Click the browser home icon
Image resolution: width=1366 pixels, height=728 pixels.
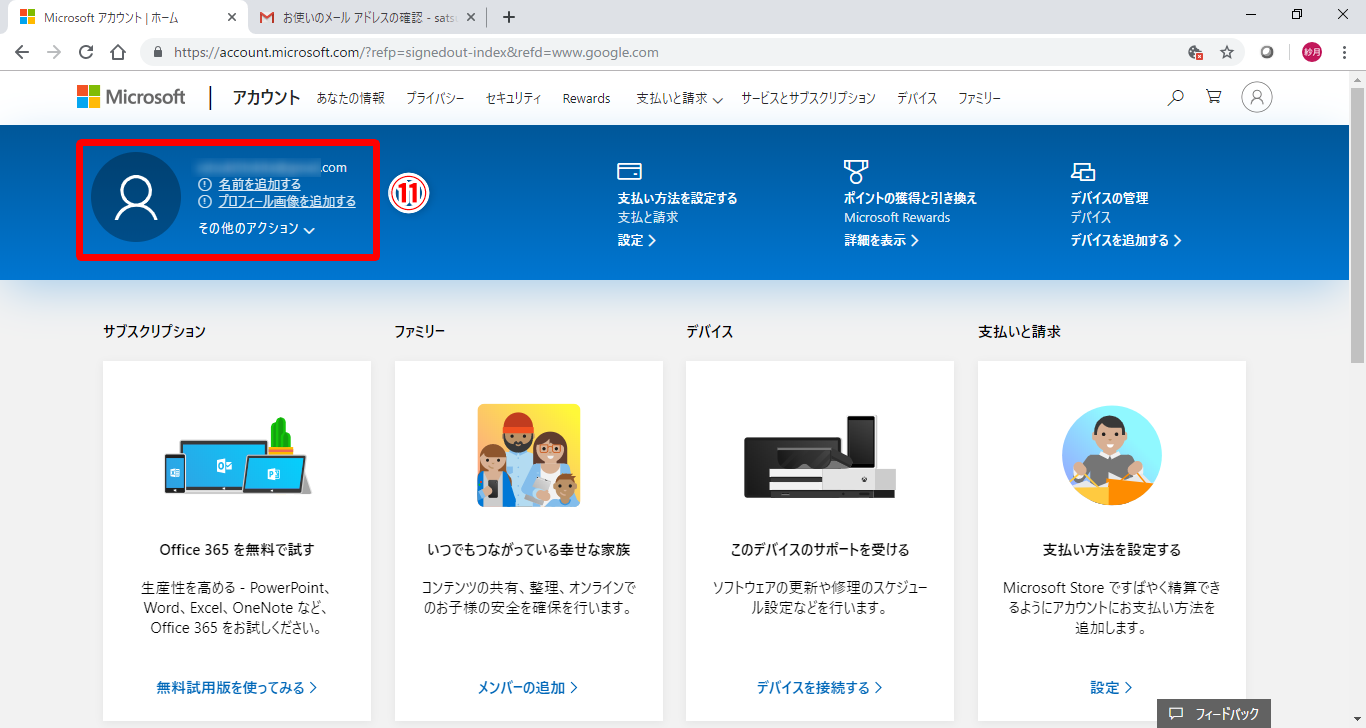coord(118,52)
